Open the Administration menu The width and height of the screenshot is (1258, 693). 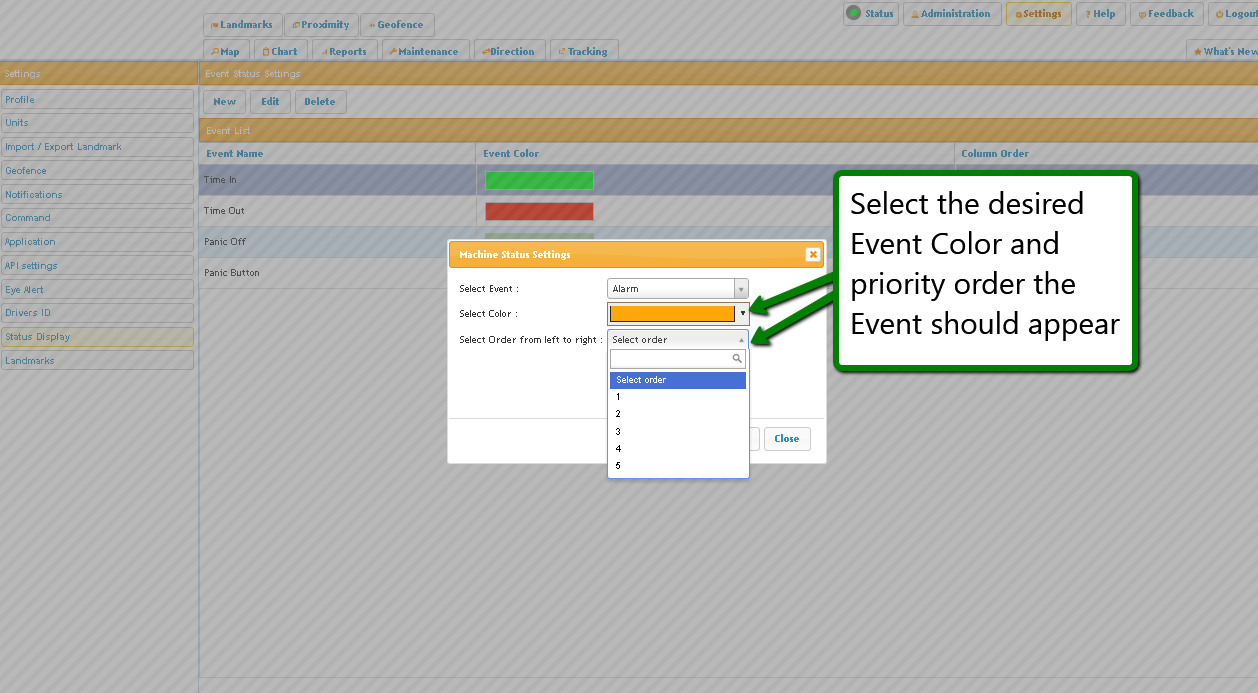click(x=951, y=14)
